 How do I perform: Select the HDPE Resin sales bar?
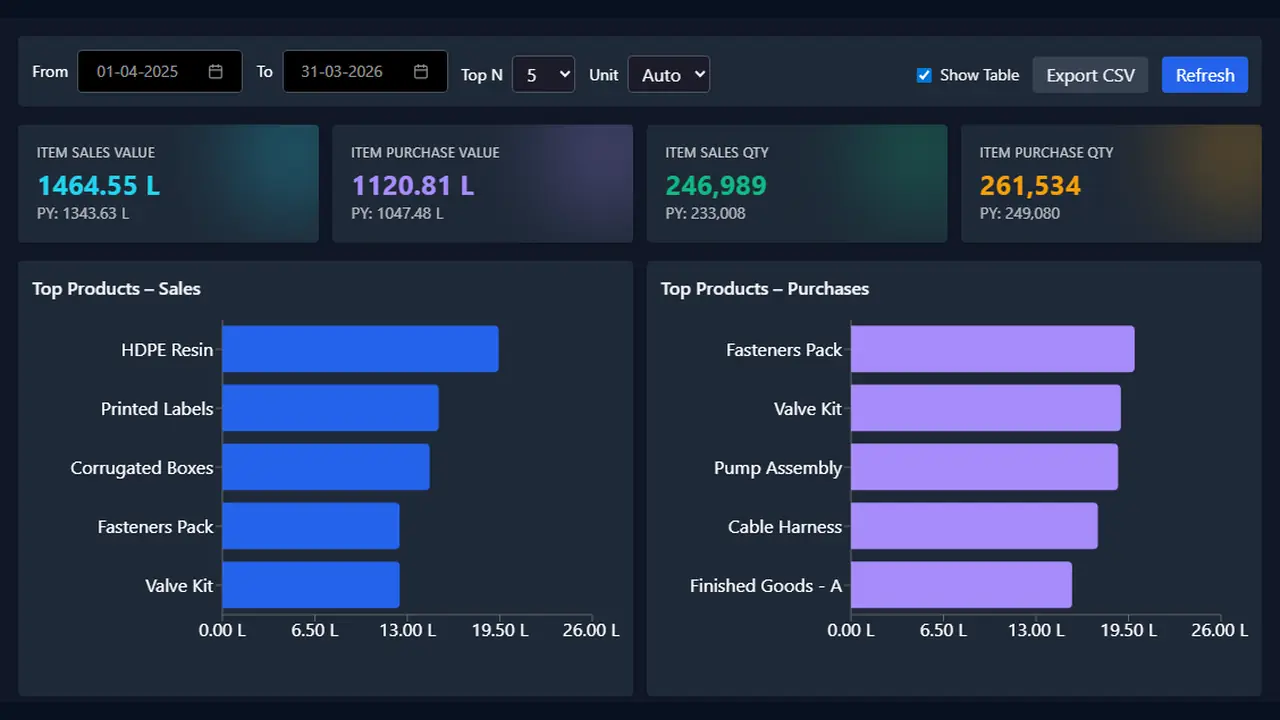360,349
